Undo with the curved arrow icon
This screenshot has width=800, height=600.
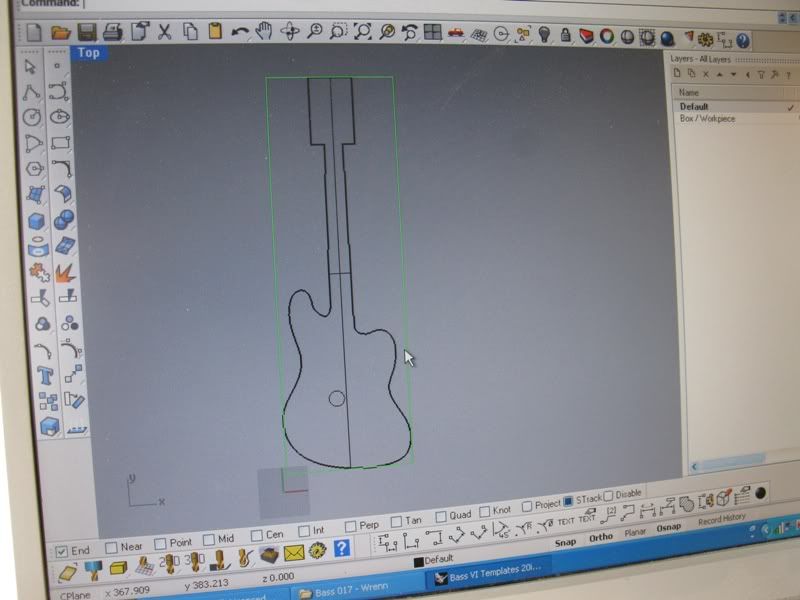[240, 32]
